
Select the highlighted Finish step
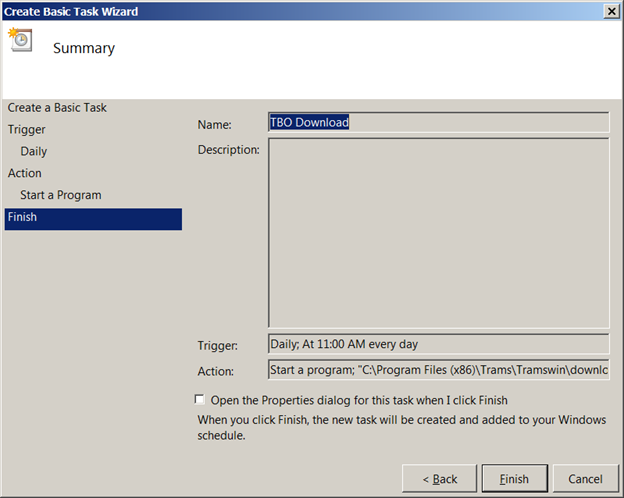pyautogui.click(x=93, y=219)
